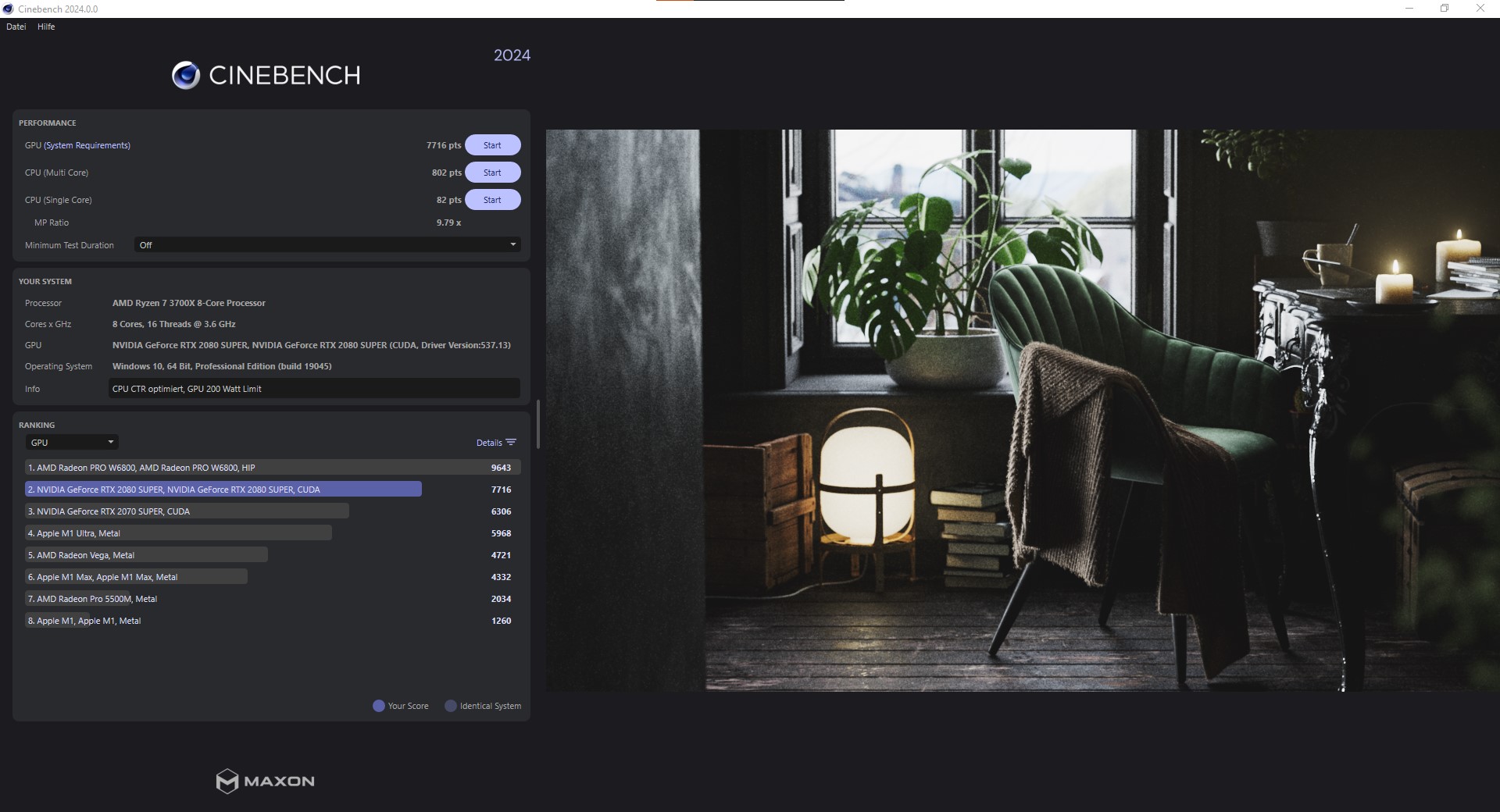
Task: Open the Datei menu
Action: point(16,26)
